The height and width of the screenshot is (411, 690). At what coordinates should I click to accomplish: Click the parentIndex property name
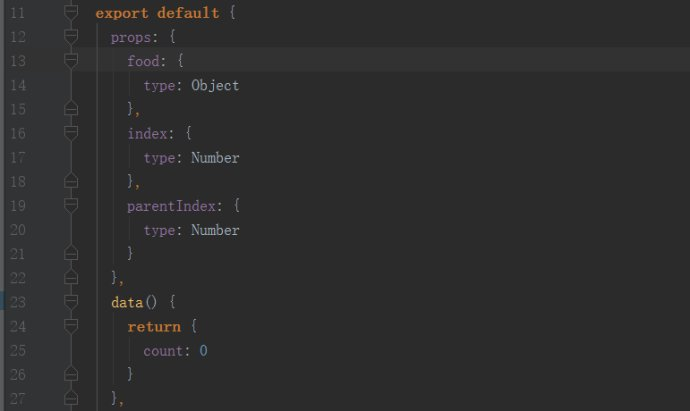point(166,206)
